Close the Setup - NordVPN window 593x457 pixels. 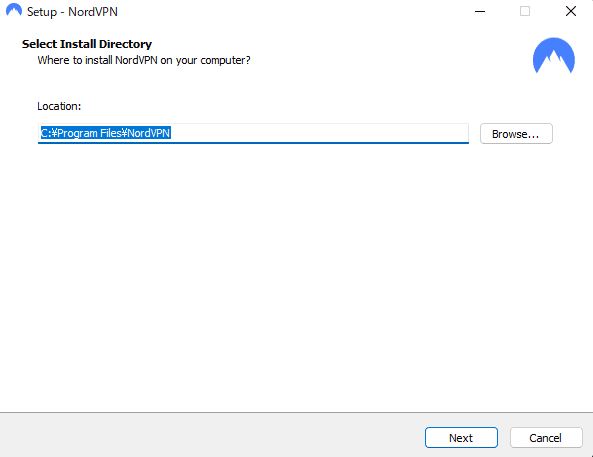coord(571,11)
